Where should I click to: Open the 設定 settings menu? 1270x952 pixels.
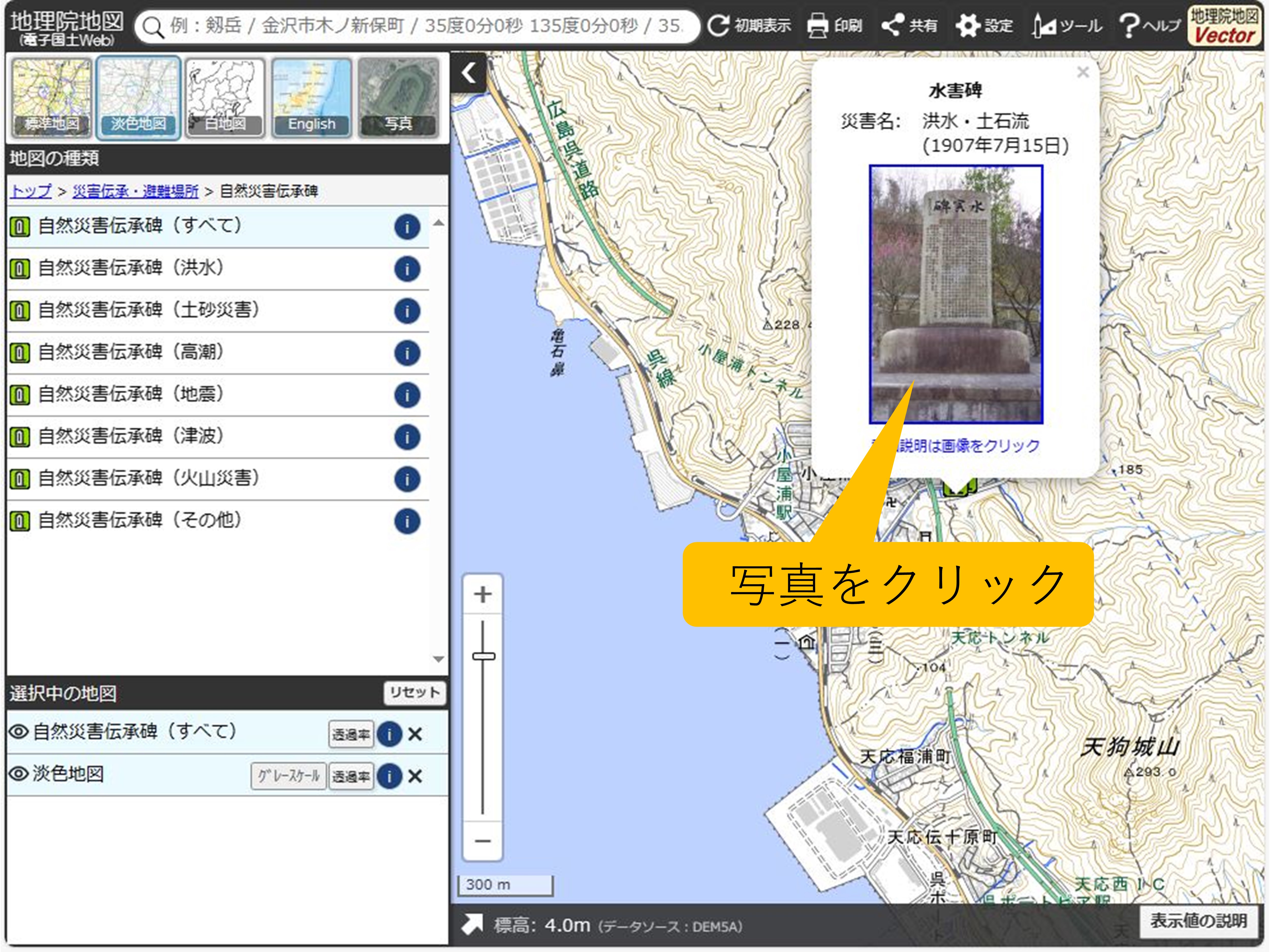pyautogui.click(x=985, y=26)
